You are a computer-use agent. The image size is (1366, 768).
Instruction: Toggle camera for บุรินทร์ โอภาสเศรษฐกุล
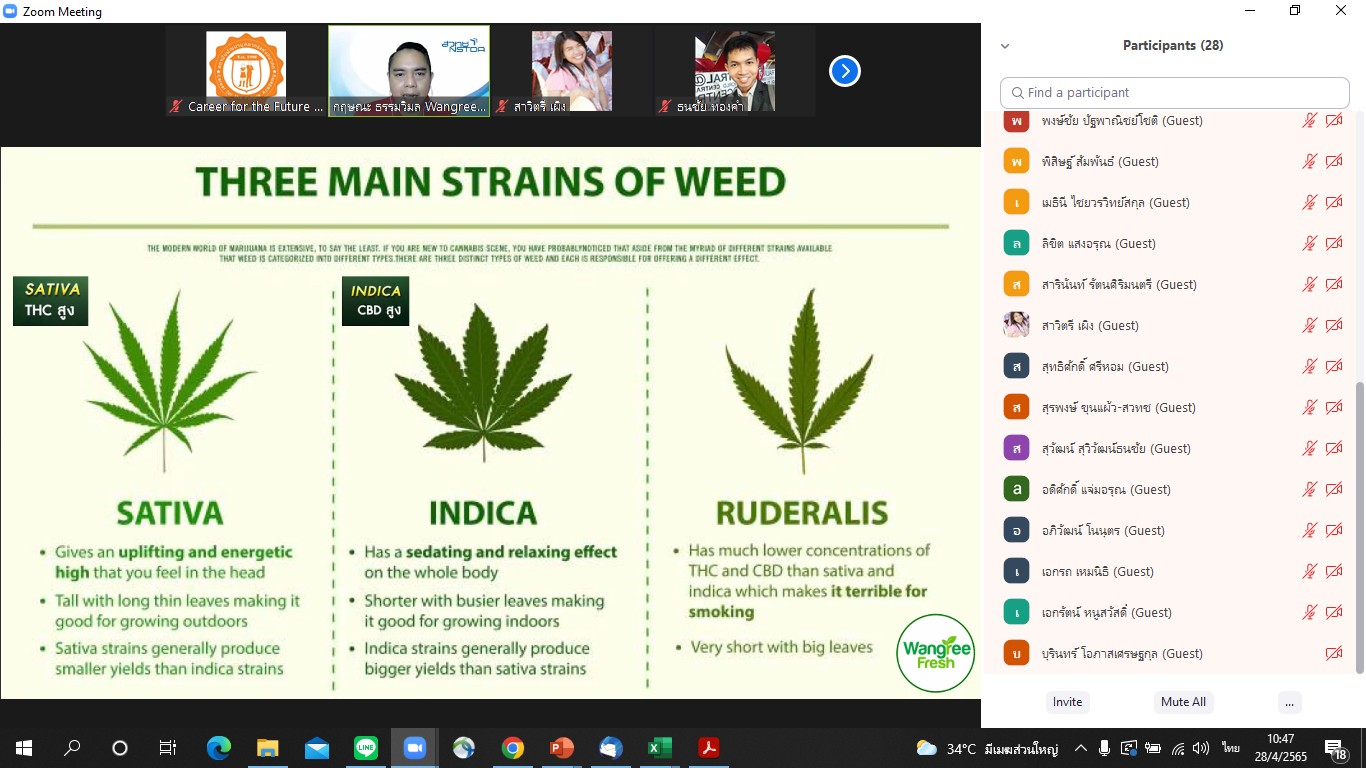click(x=1334, y=653)
